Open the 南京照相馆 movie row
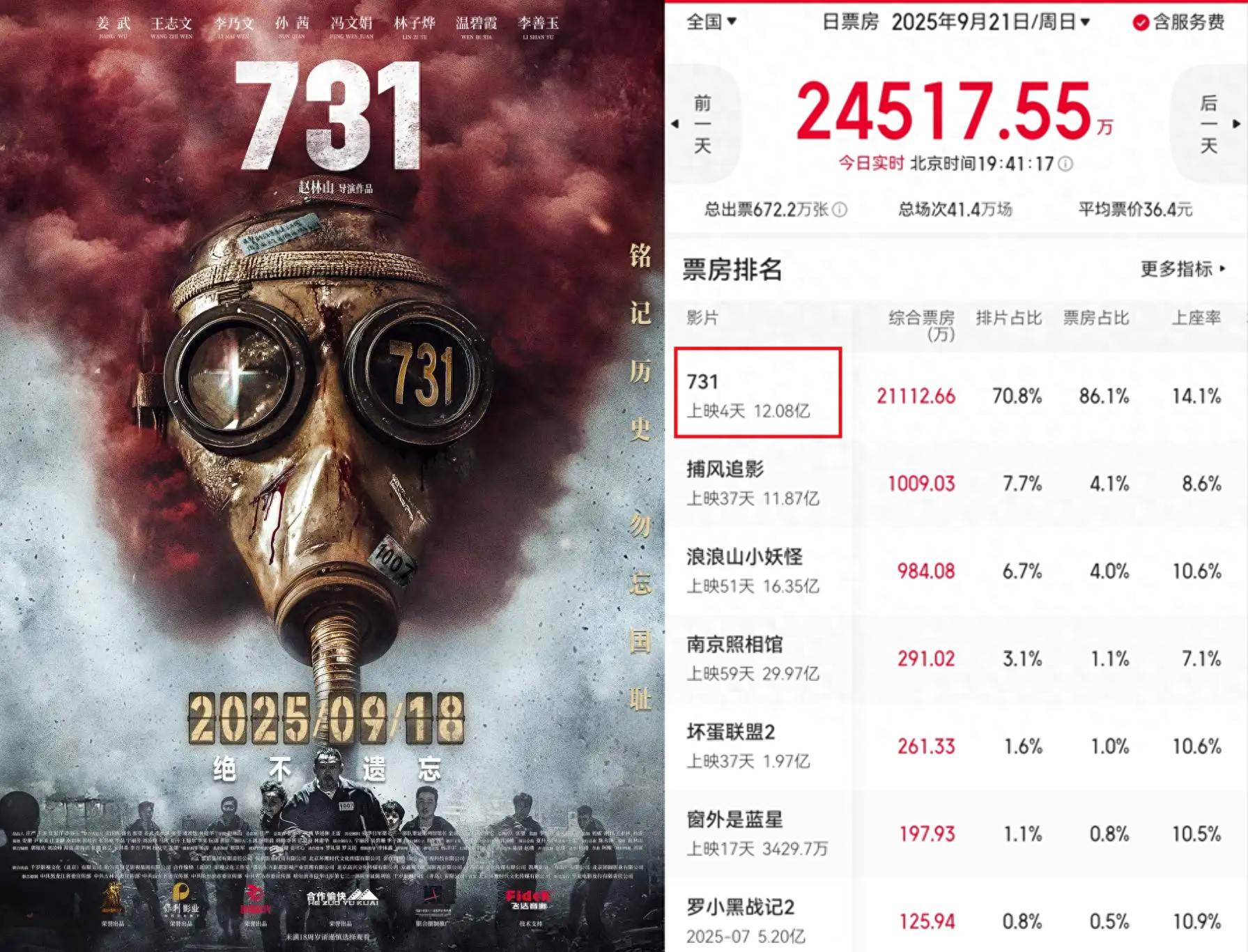Viewport: 1248px width, 952px height. 956,659
